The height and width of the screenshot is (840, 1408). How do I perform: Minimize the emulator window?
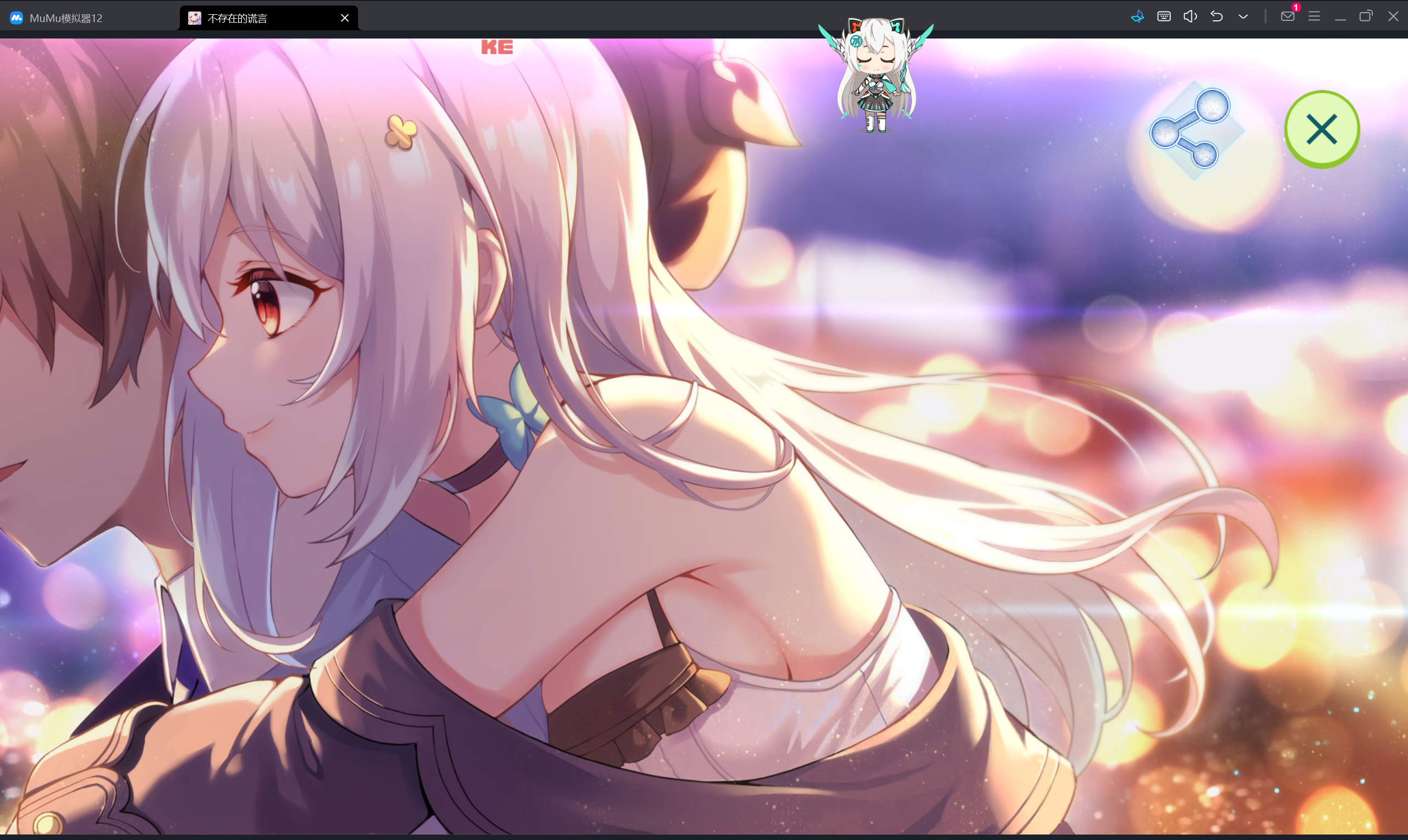click(1340, 16)
